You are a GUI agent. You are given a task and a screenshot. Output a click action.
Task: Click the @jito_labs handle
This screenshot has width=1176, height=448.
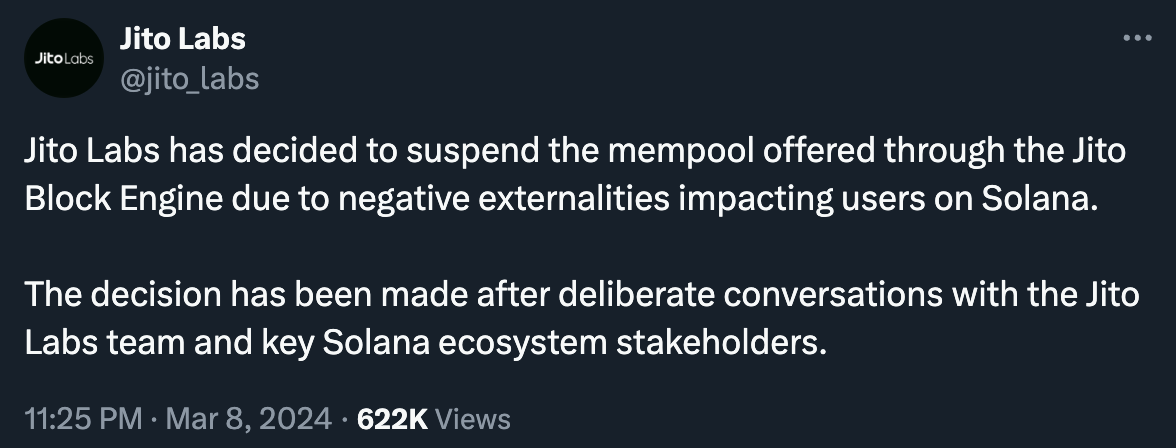coord(189,78)
